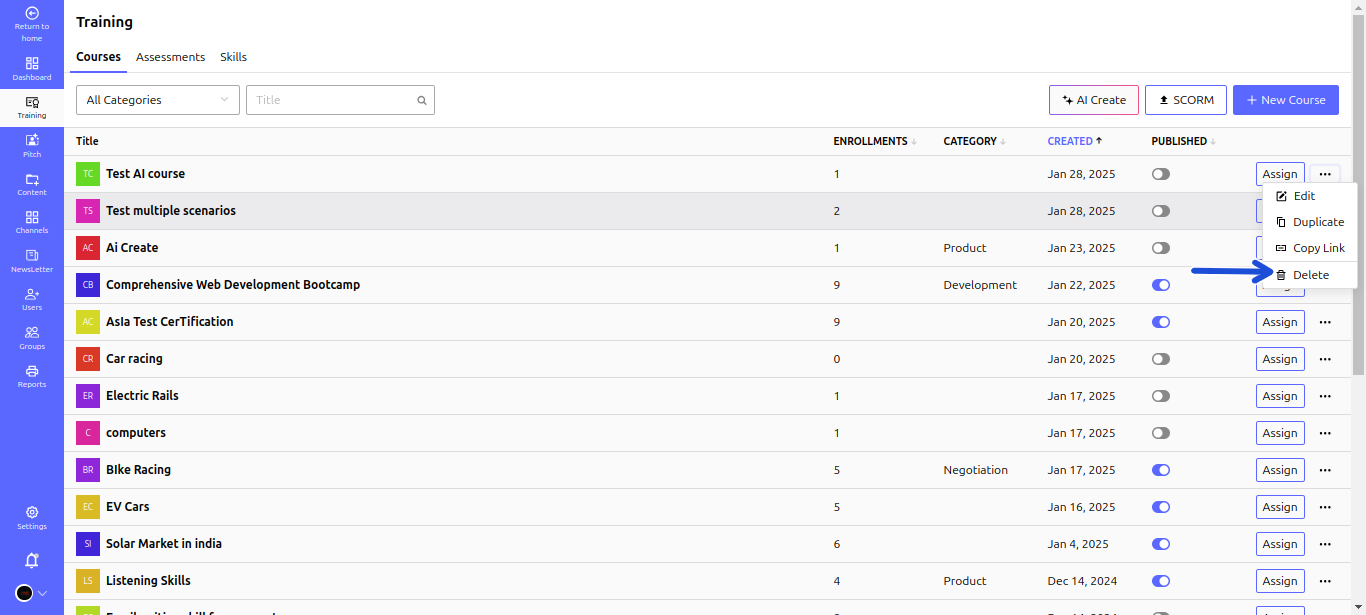Screen dimensions: 1366x615
Task: Open the Groups page icon
Action: (x=32, y=337)
